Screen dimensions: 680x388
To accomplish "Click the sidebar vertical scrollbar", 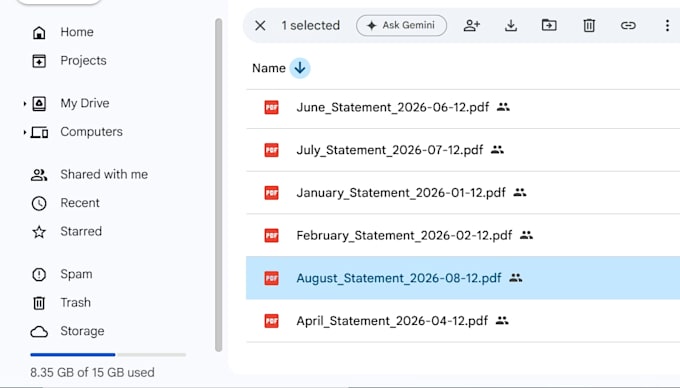I will pyautogui.click(x=219, y=185).
